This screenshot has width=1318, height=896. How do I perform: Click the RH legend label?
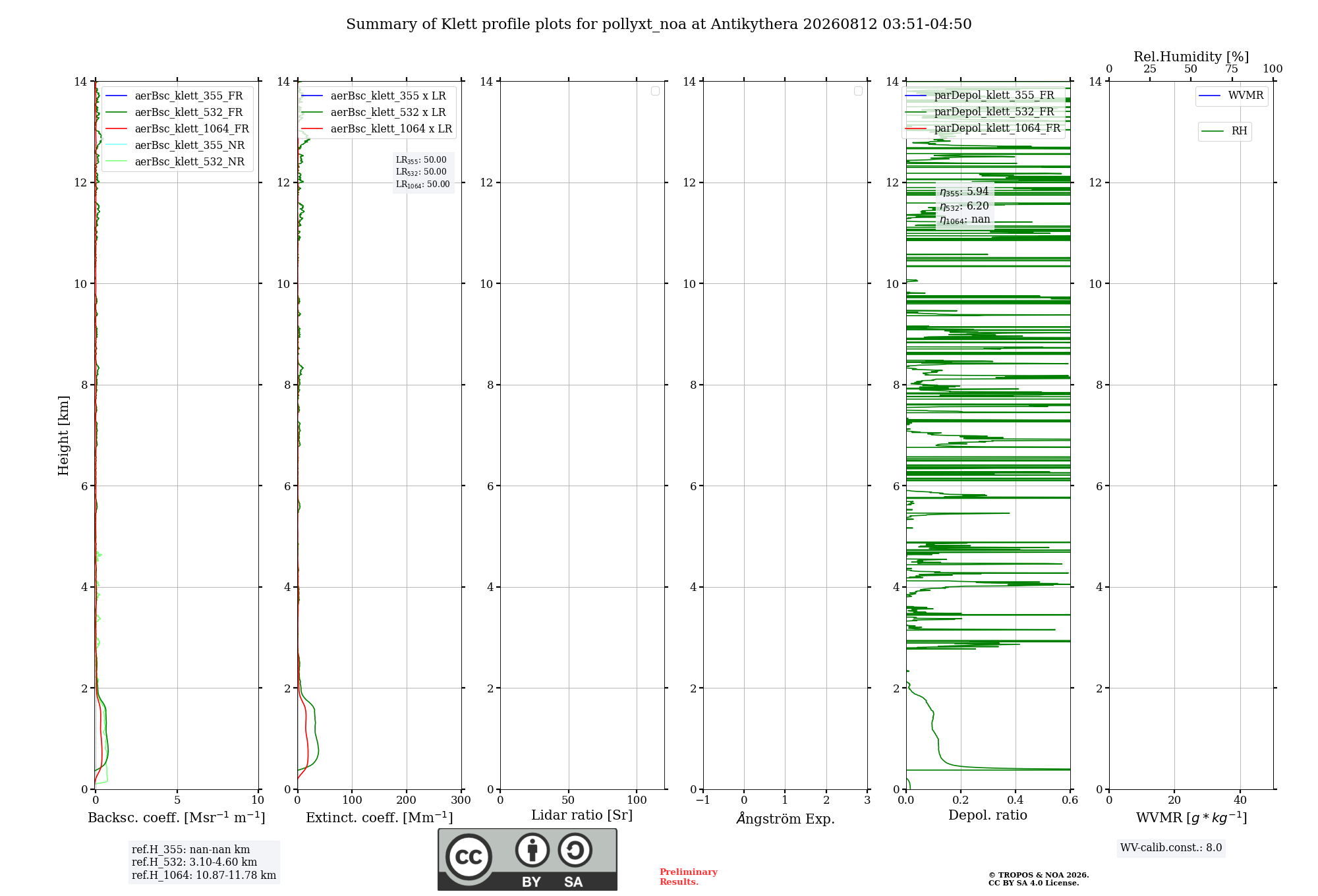coord(1225,131)
